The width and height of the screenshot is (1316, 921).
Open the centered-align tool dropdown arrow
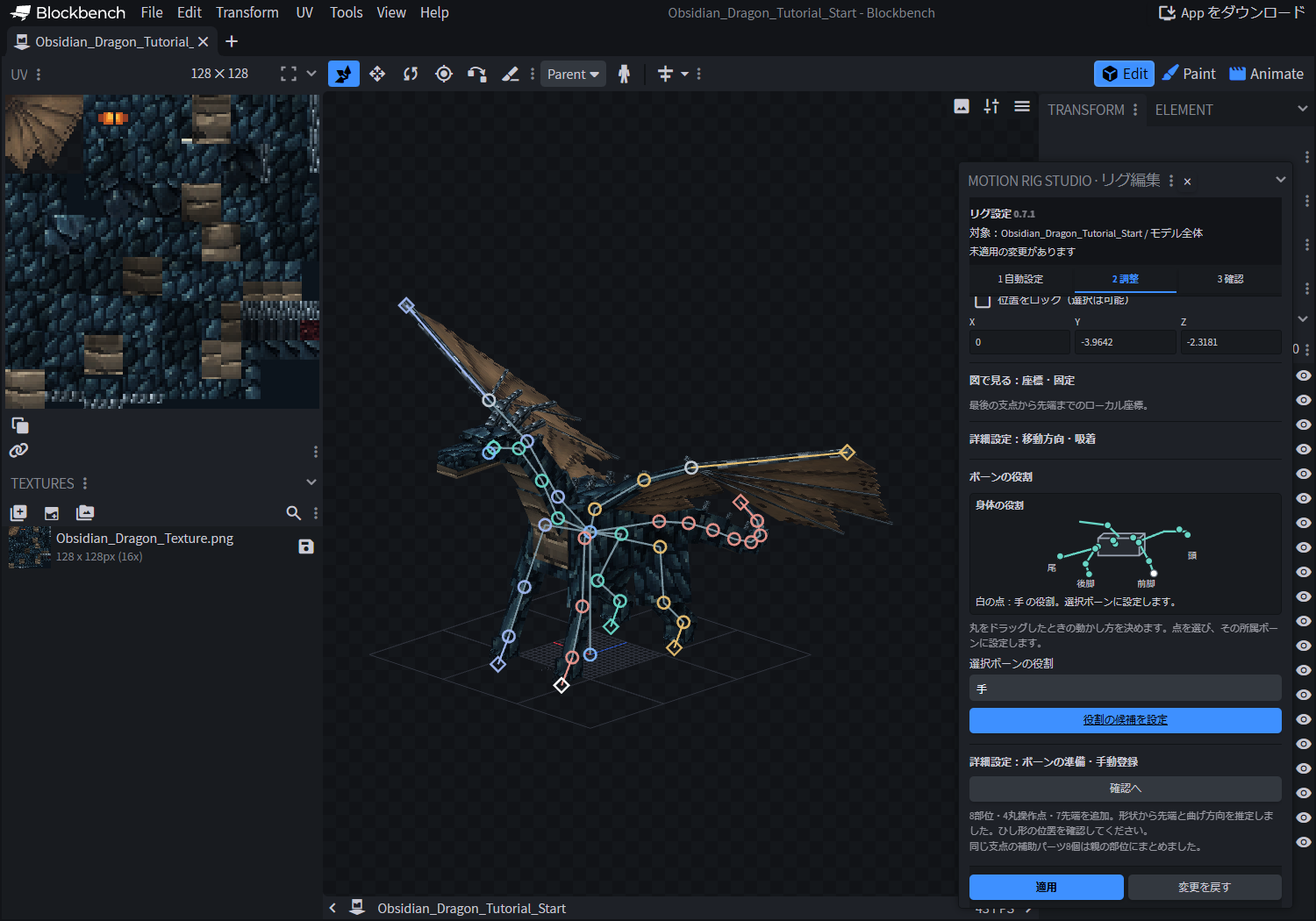point(684,74)
